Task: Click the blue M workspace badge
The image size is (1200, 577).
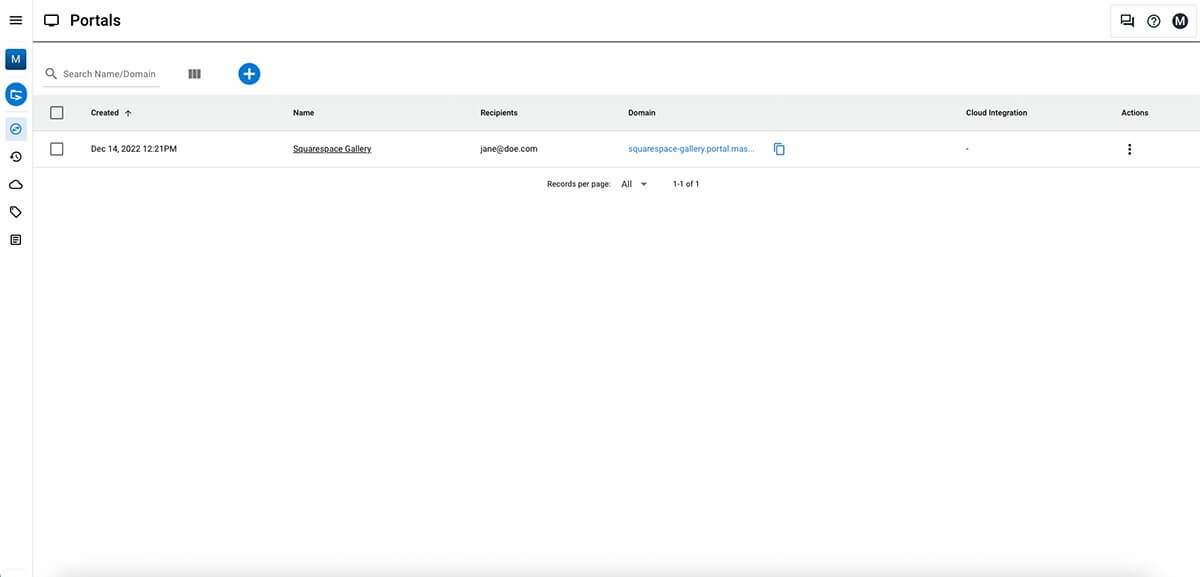Action: point(16,59)
